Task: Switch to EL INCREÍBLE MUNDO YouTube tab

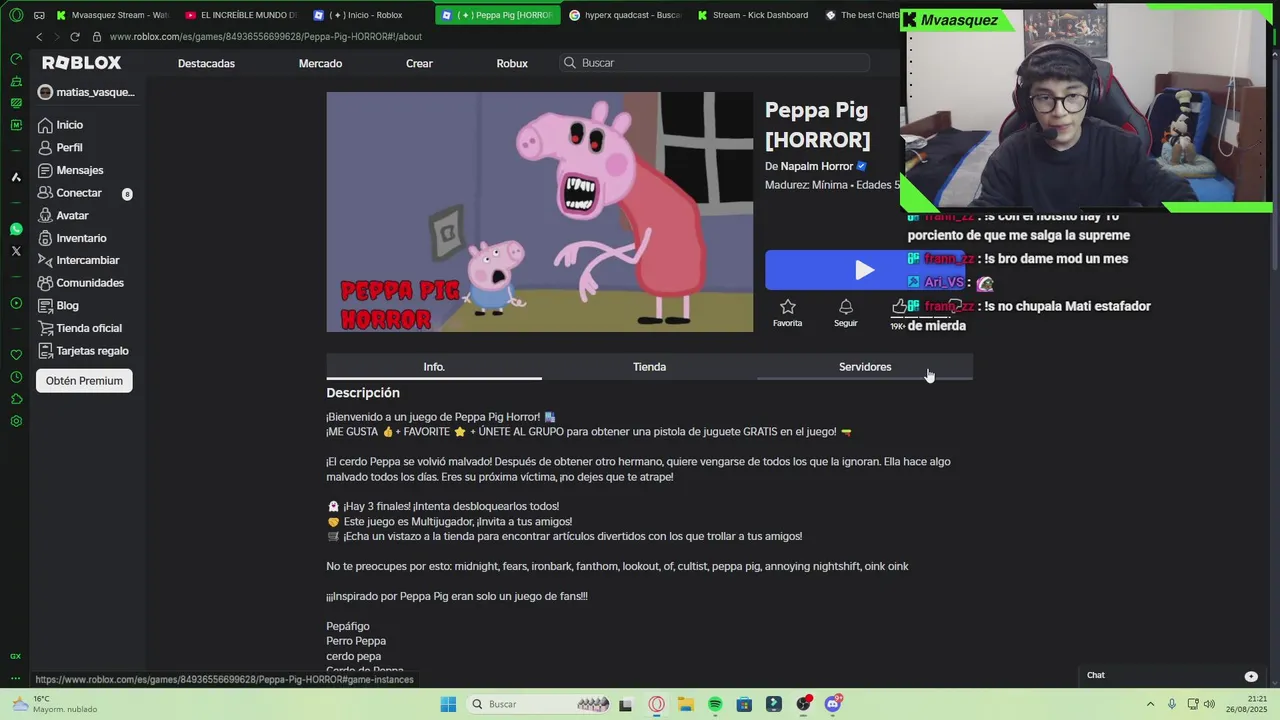Action: tap(241, 15)
